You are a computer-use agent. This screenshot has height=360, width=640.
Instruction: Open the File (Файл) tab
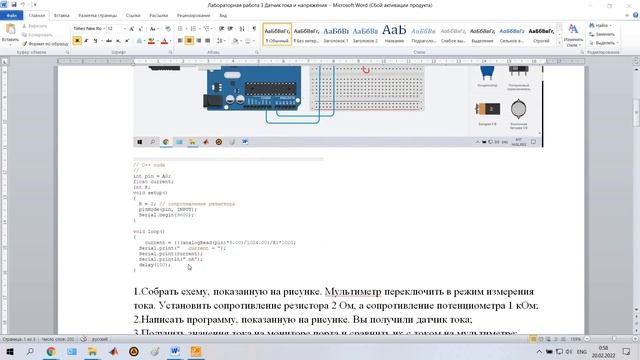pos(11,16)
